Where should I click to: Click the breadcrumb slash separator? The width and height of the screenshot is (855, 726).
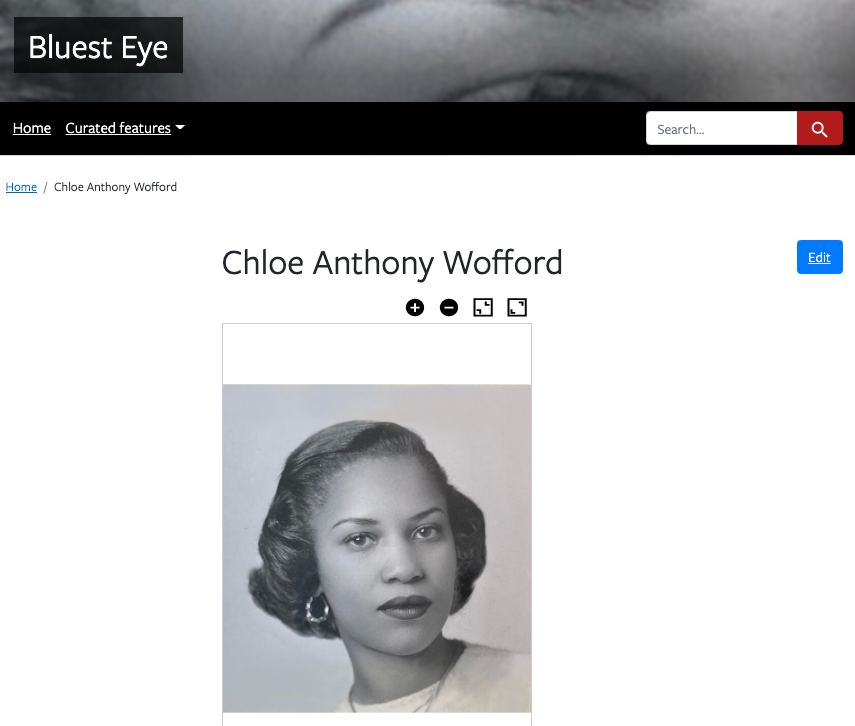pyautogui.click(x=45, y=187)
